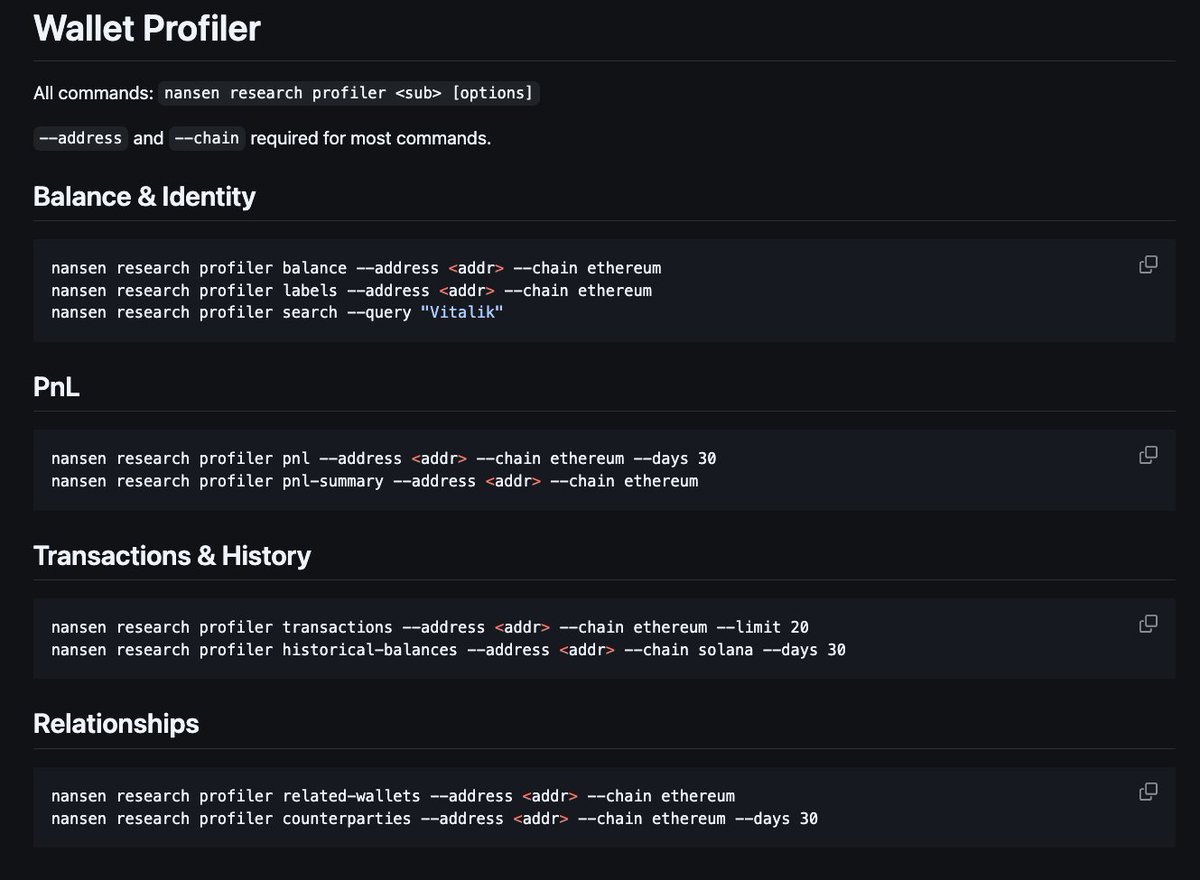Click the inline '--address' code tag
This screenshot has width=1200, height=880.
(80, 138)
